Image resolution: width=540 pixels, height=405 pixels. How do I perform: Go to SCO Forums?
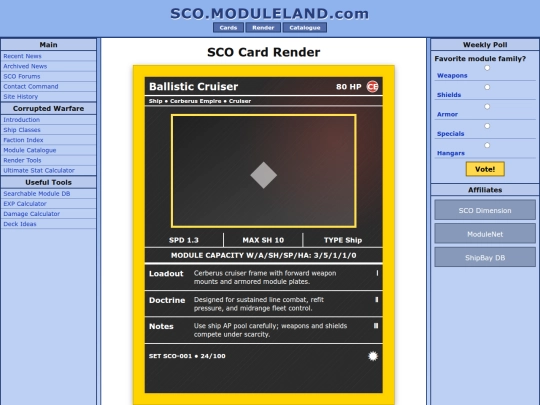click(x=22, y=76)
